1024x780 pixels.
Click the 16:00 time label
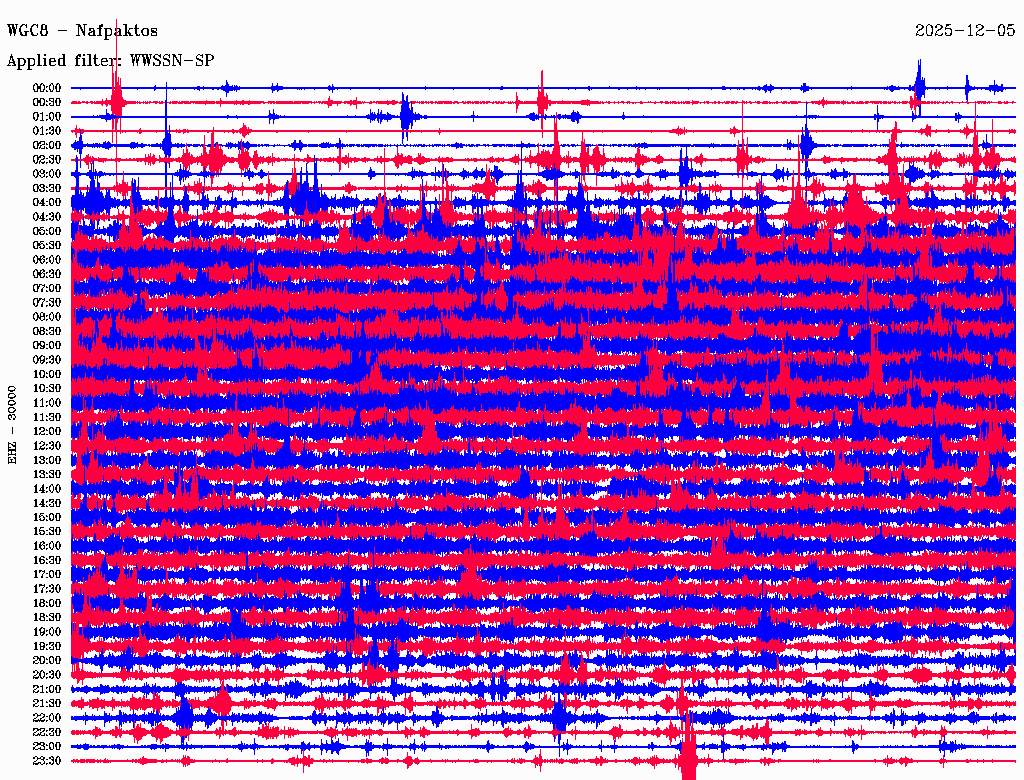click(x=47, y=545)
